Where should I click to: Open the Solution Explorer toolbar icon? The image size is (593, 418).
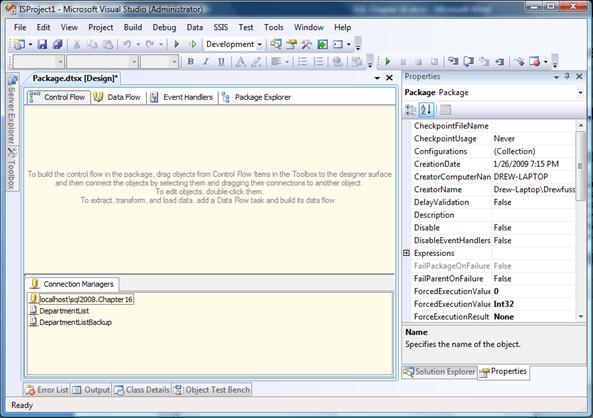276,44
